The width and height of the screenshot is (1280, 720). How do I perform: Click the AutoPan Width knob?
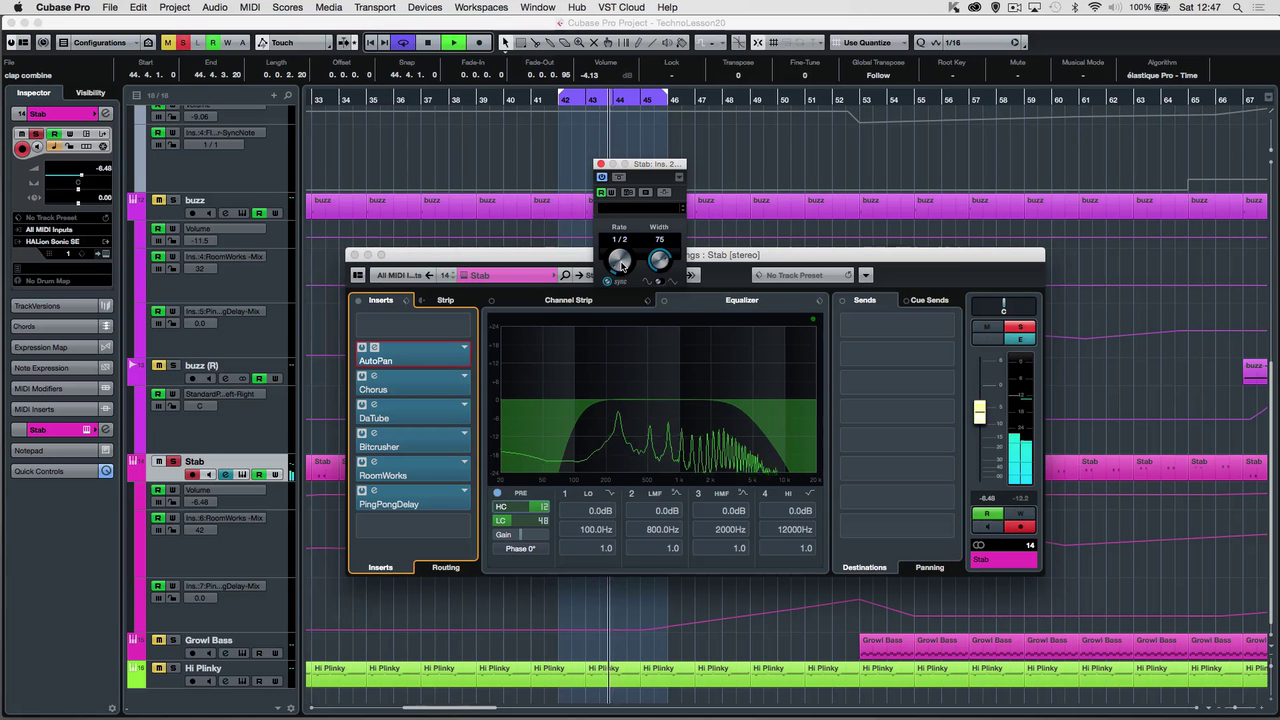(659, 261)
